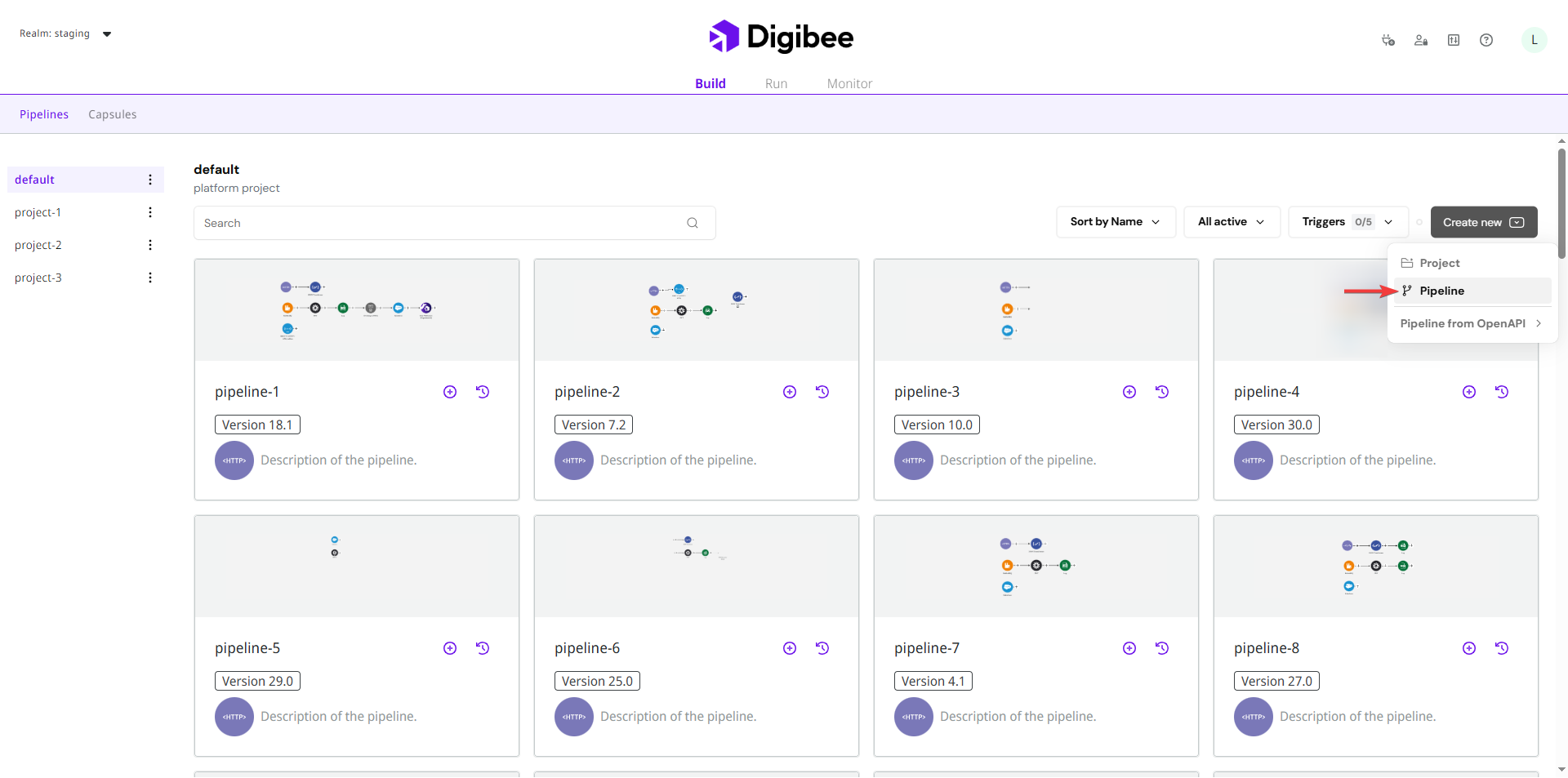The width and height of the screenshot is (1568, 778).
Task: Switch to the Monitor tab
Action: [849, 83]
